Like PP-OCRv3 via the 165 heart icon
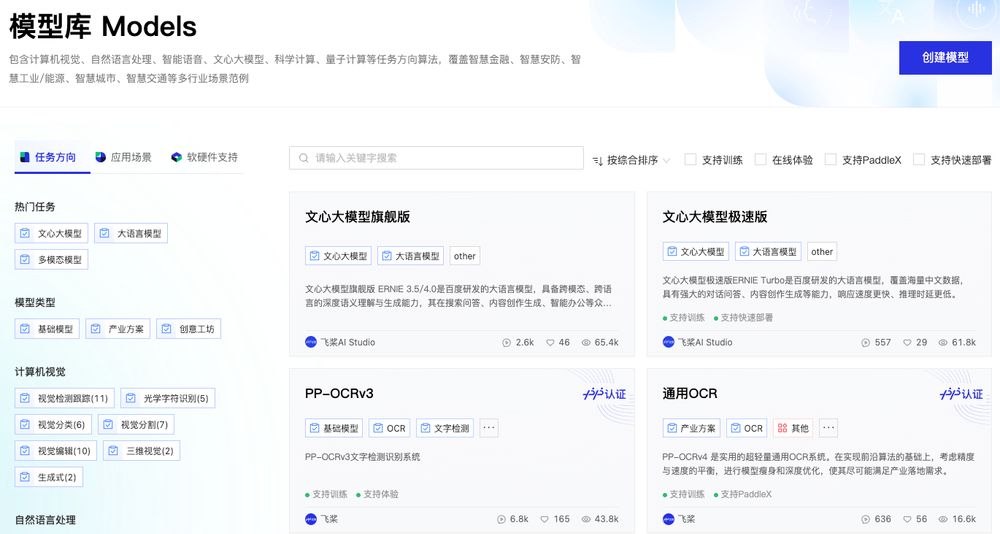This screenshot has width=1000, height=534. [x=545, y=519]
